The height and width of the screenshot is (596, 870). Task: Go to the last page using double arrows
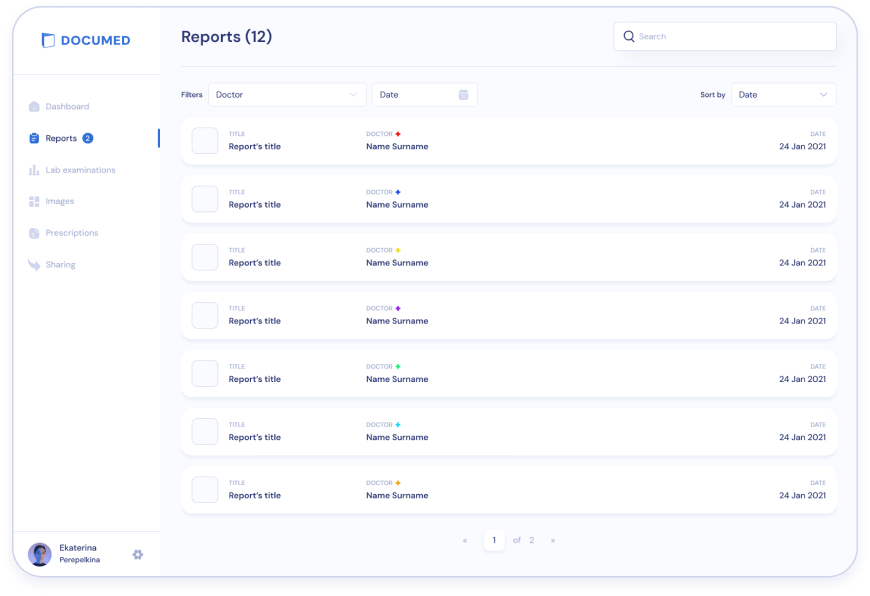pyautogui.click(x=553, y=539)
